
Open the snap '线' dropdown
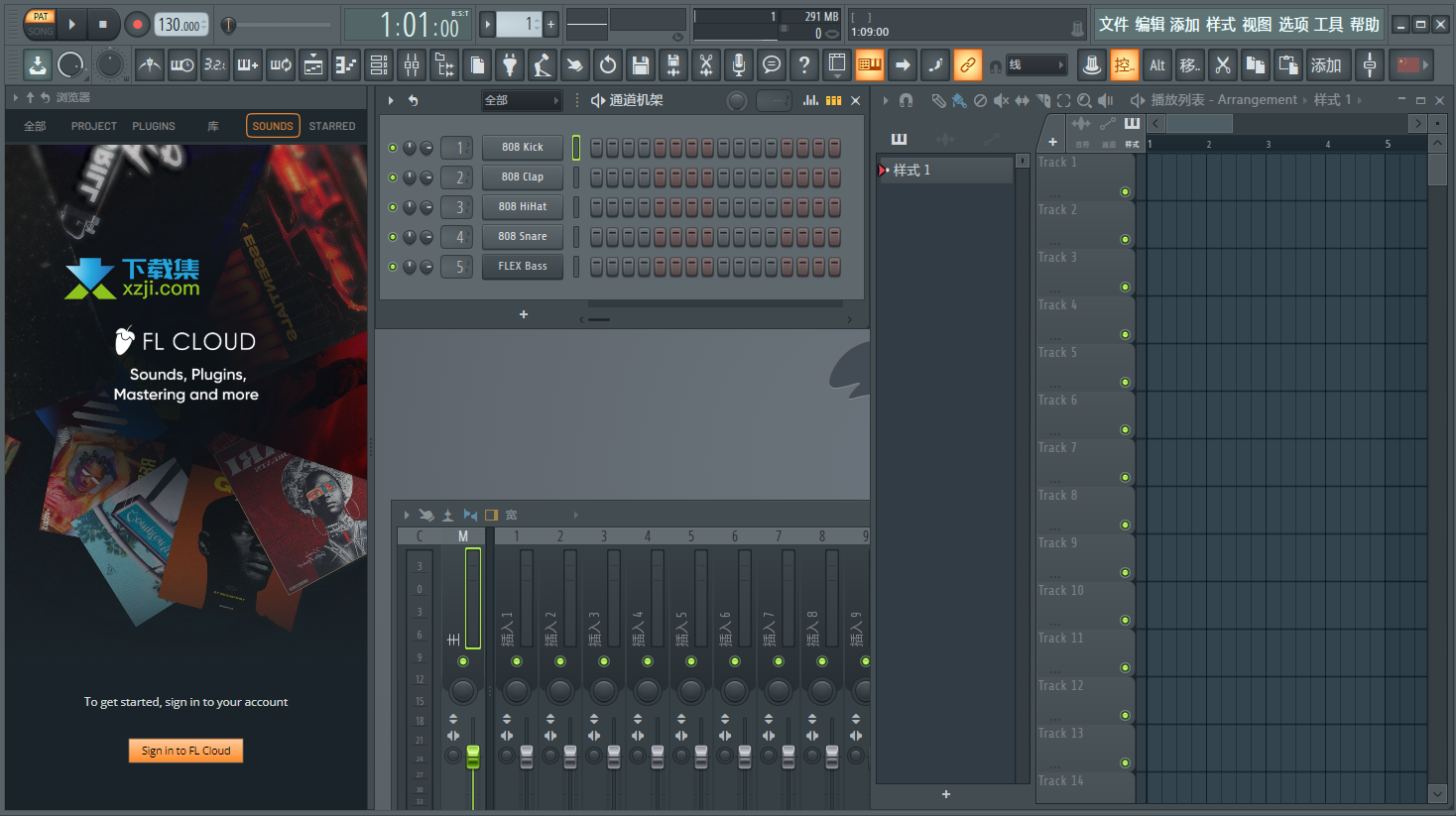tap(1036, 65)
